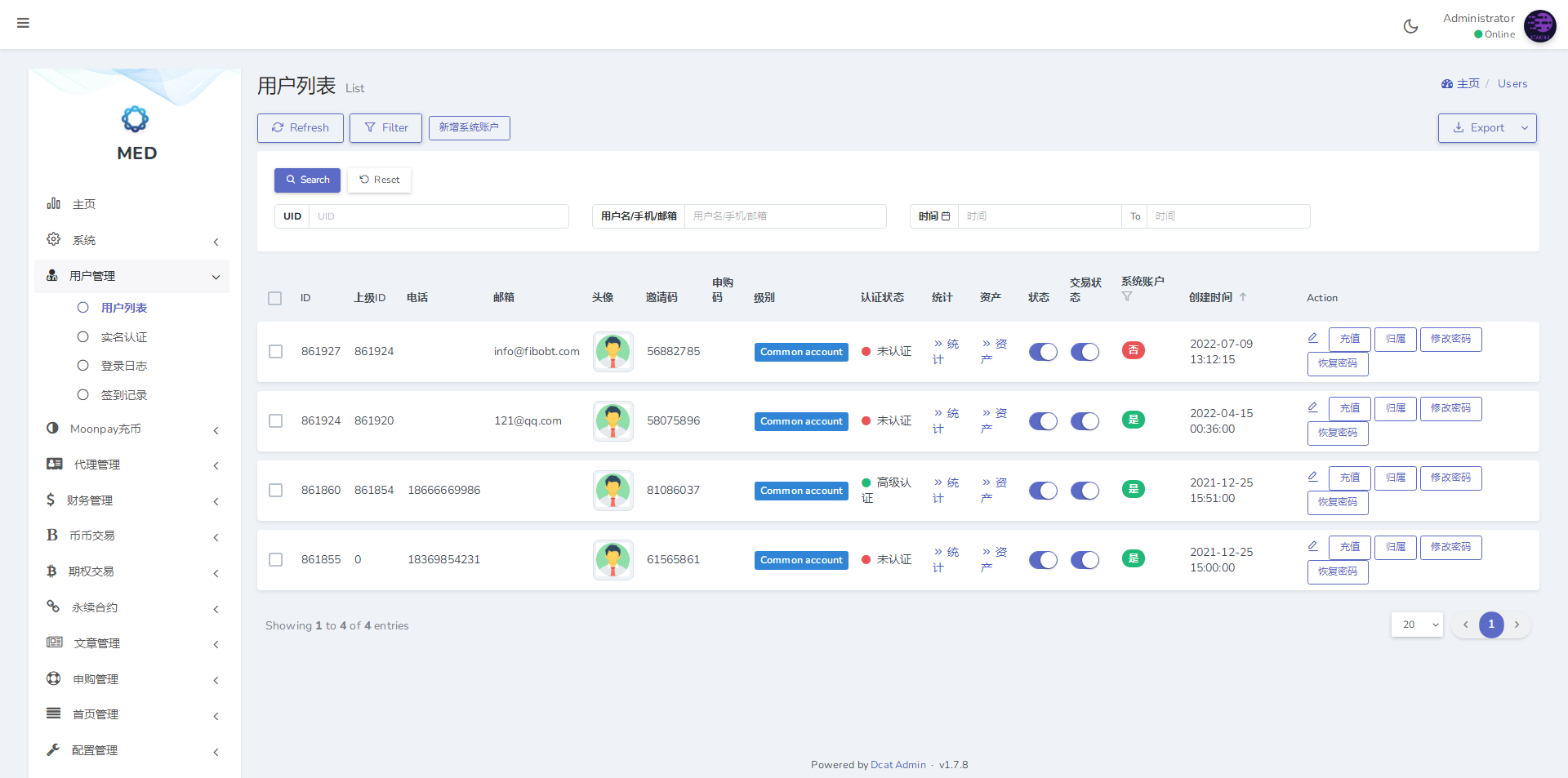Check the select-all header checkbox
The image size is (1568, 778).
(x=275, y=299)
